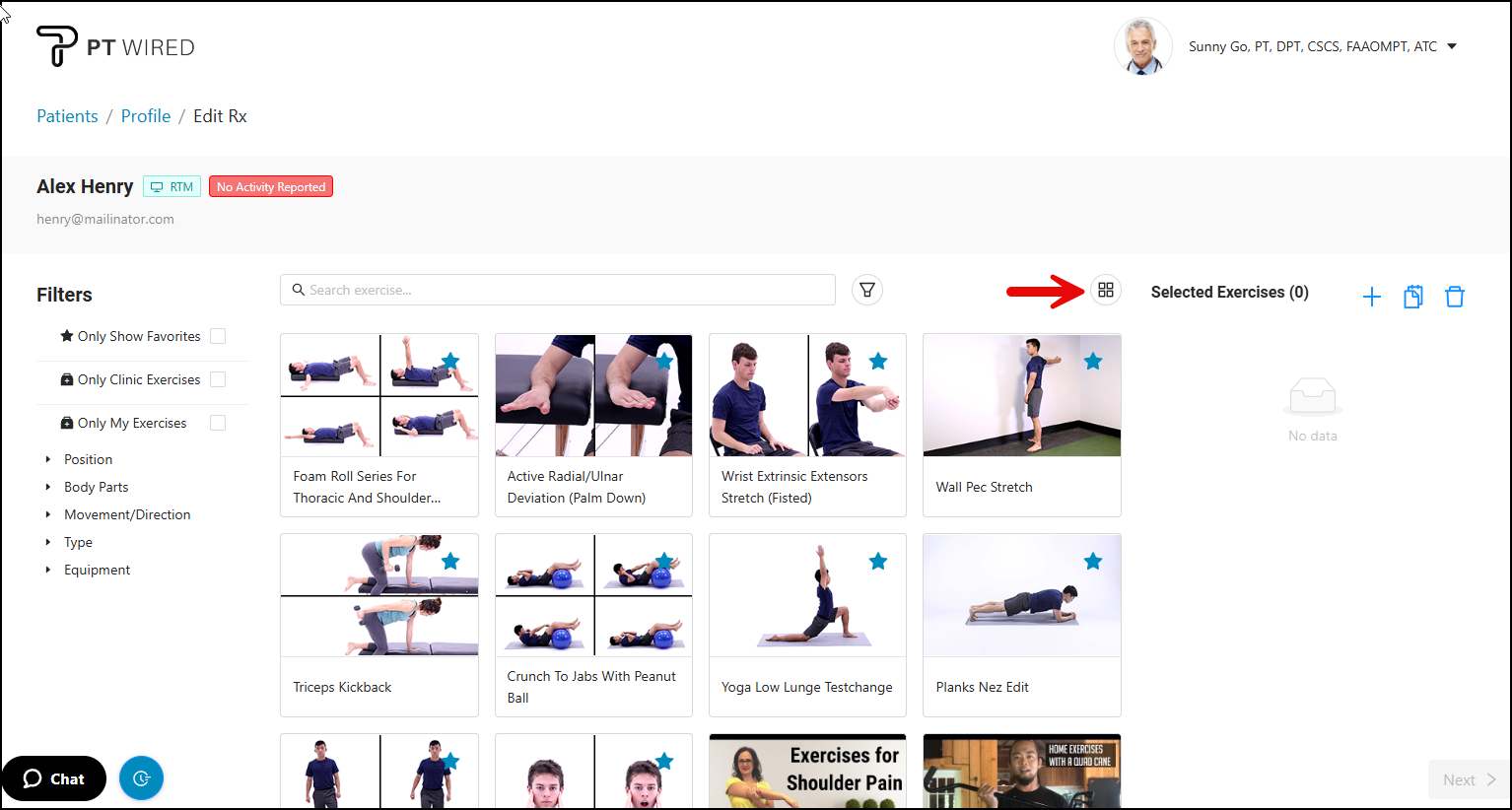This screenshot has height=810, width=1512.
Task: Select Crunch To Jabs With Peanut Ball thumbnail
Action: (593, 595)
